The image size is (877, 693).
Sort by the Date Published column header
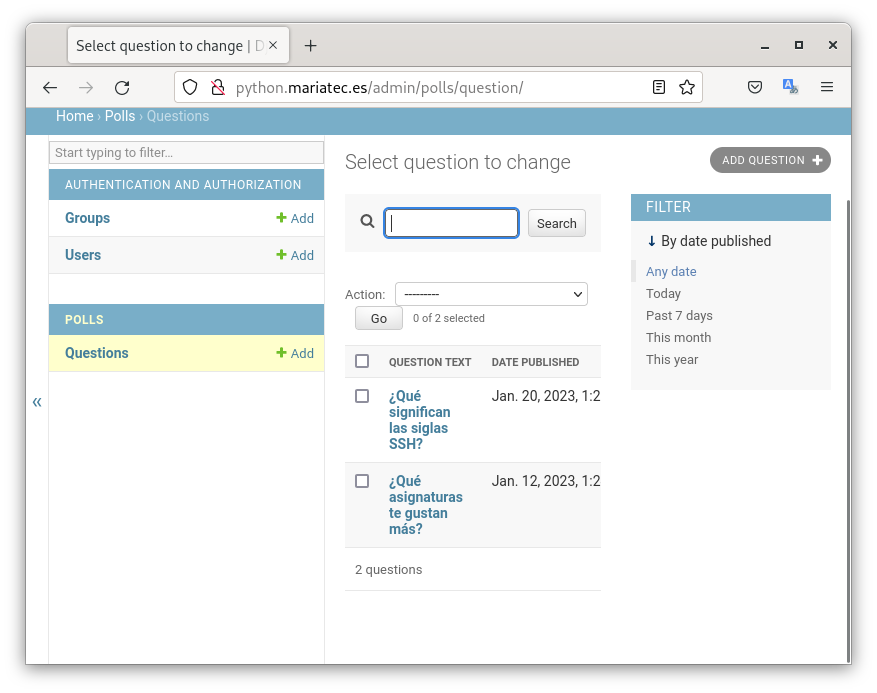click(535, 362)
